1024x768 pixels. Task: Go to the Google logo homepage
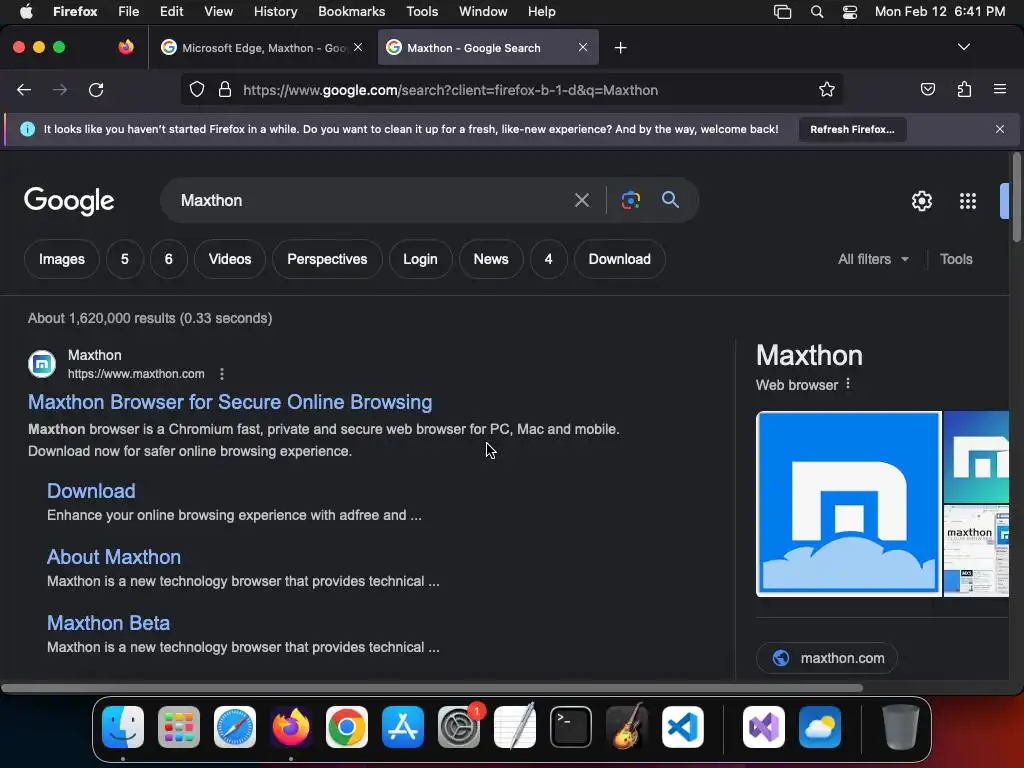click(x=69, y=200)
